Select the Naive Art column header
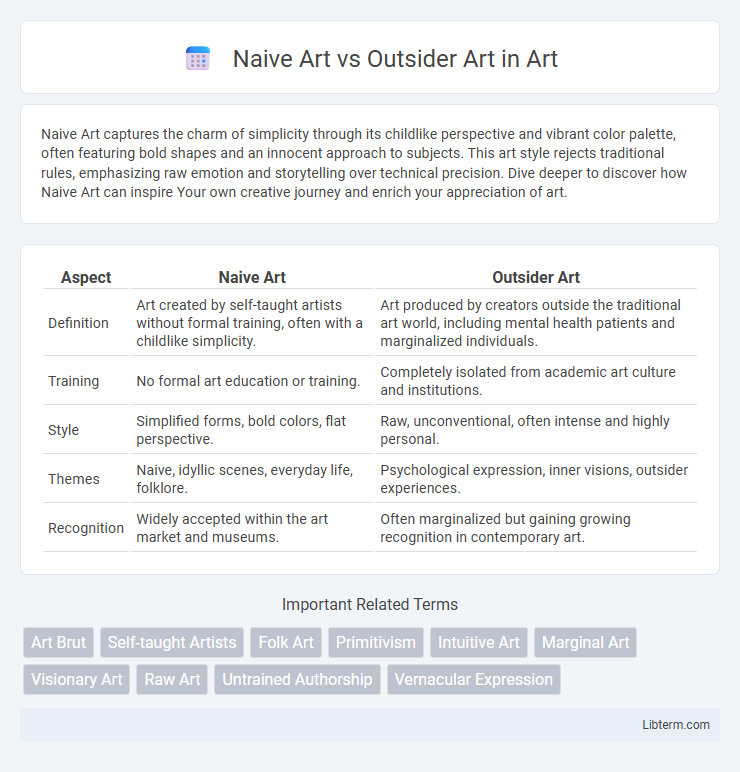This screenshot has width=740, height=772. 252,277
